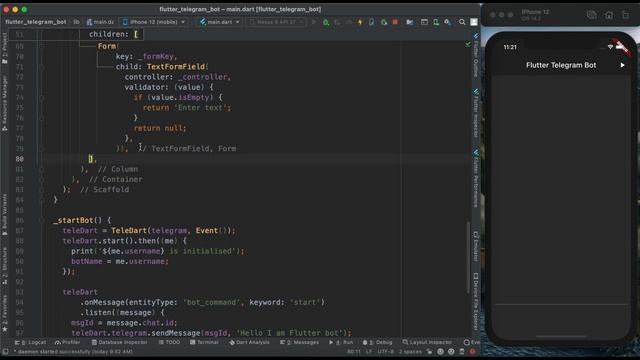This screenshot has height=360, width=640.
Task: Click the LF line separator in status bar
Action: (x=369, y=351)
